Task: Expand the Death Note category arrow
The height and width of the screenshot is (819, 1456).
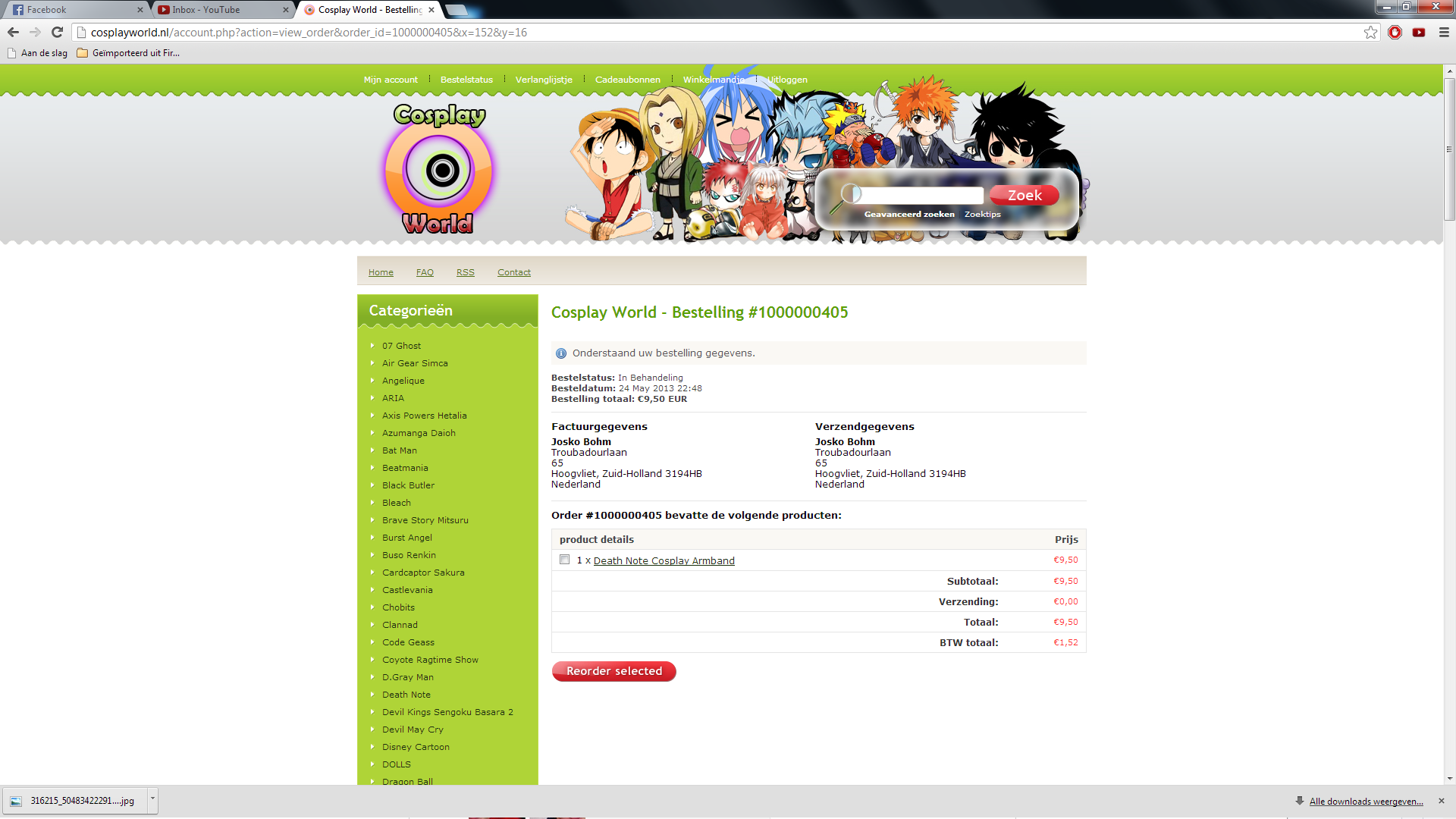Action: pyautogui.click(x=372, y=694)
